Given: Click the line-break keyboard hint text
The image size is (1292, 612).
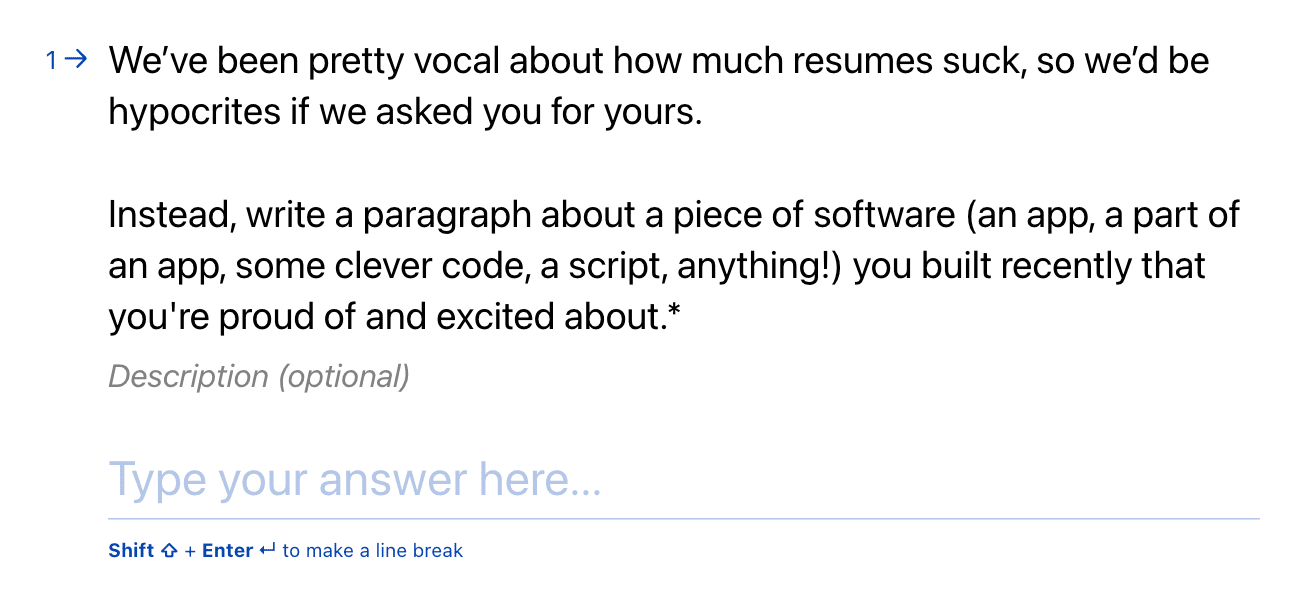Looking at the screenshot, I should pos(285,550).
